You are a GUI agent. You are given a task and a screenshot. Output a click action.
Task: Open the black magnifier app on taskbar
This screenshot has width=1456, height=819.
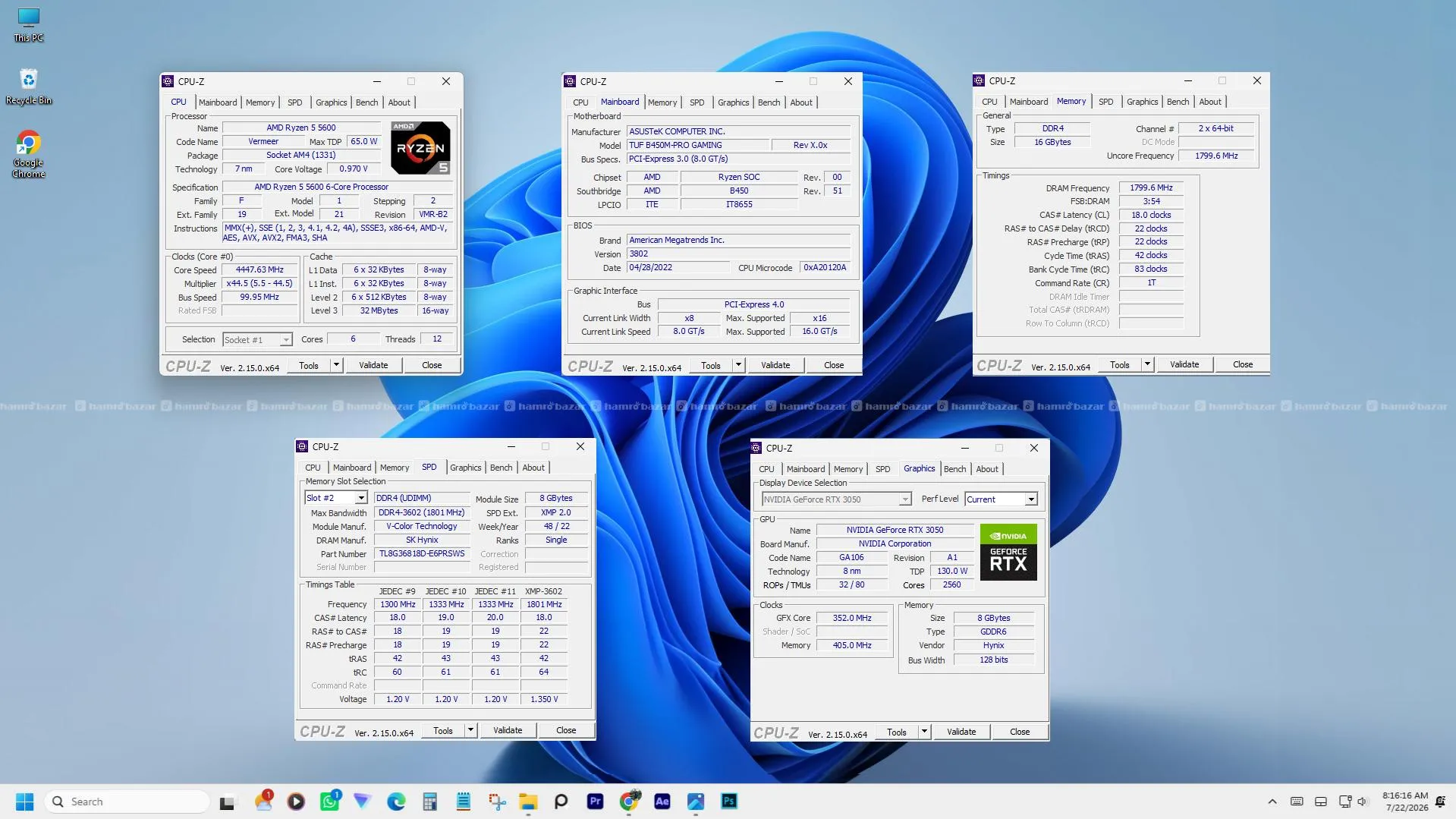(x=561, y=802)
